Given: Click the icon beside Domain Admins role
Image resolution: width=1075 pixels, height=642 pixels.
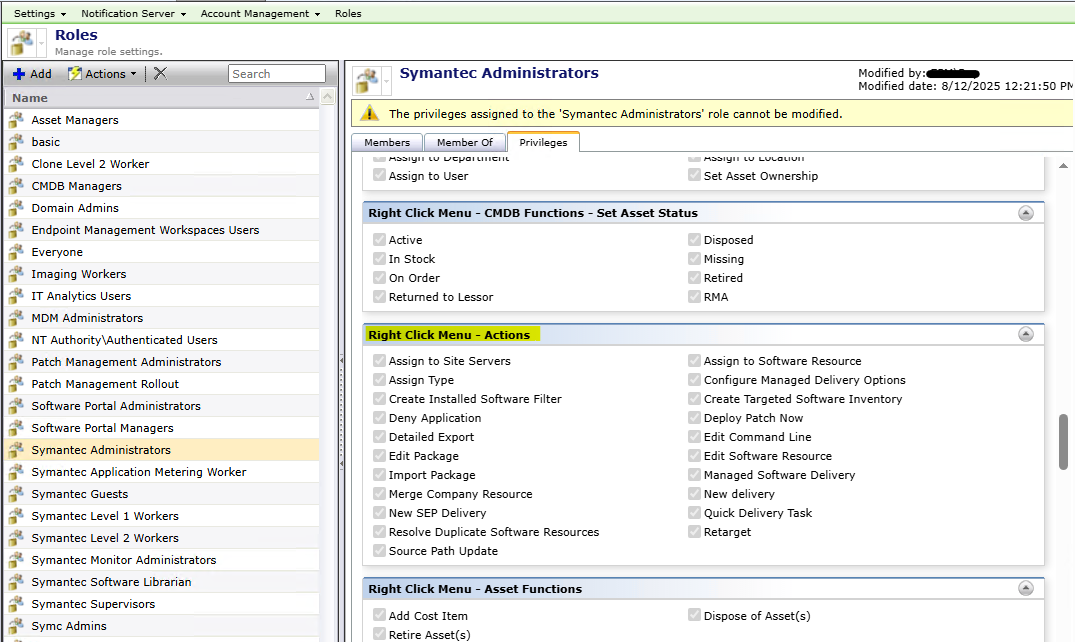Looking at the screenshot, I should coord(16,208).
